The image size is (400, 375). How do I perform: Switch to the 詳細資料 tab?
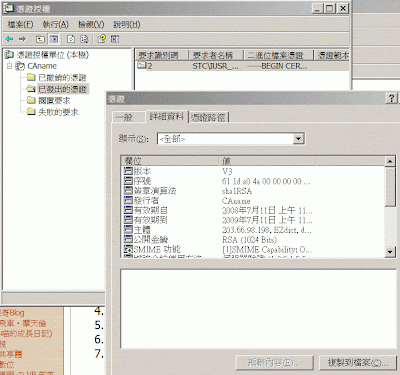click(167, 116)
